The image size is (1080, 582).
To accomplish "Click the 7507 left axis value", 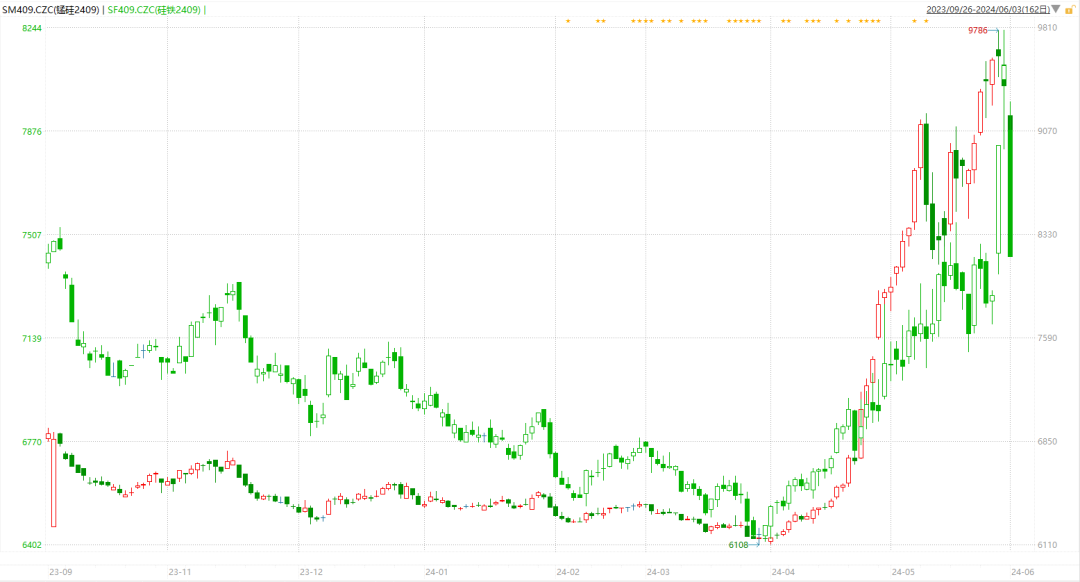I will tap(32, 235).
